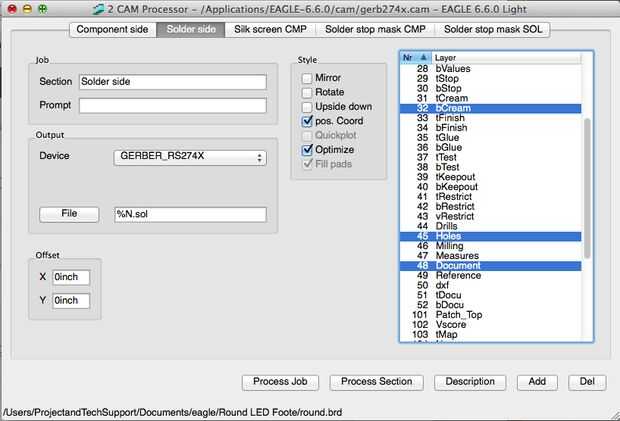Click the layer list vertical scrollbar
The height and width of the screenshot is (421, 620).
(x=587, y=189)
